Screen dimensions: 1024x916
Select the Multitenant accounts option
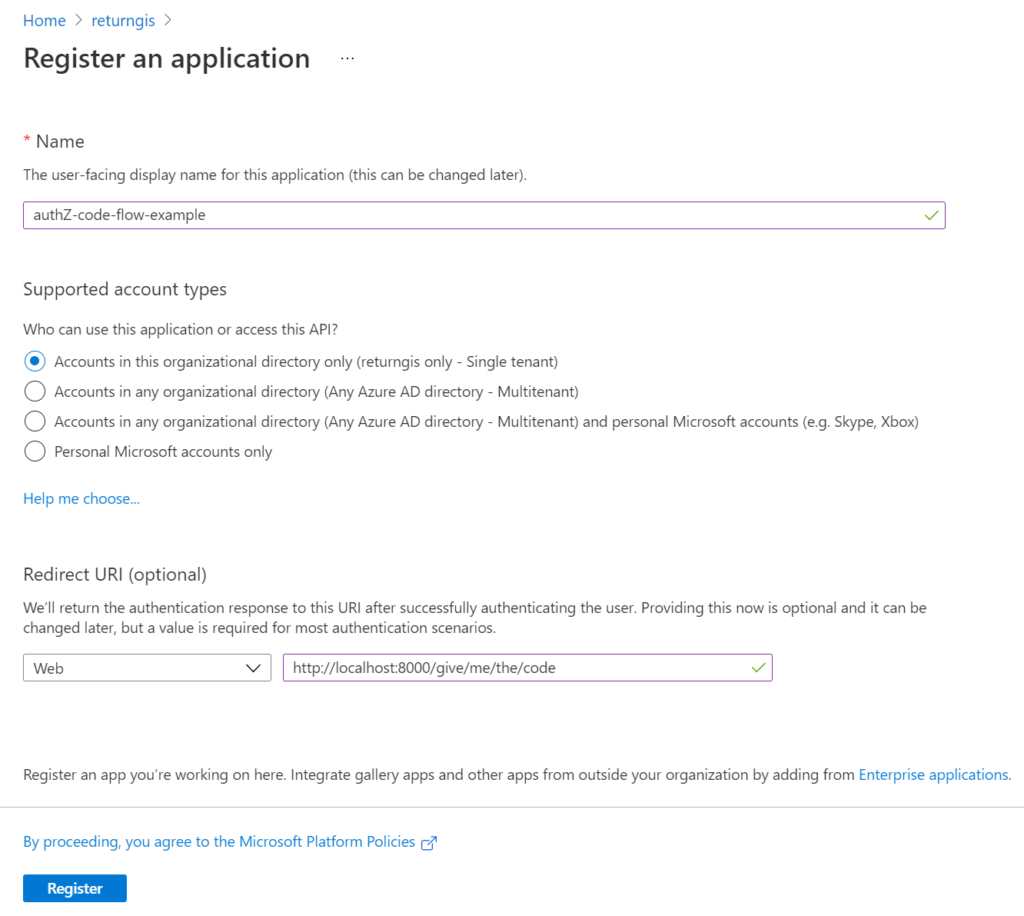pos(34,391)
